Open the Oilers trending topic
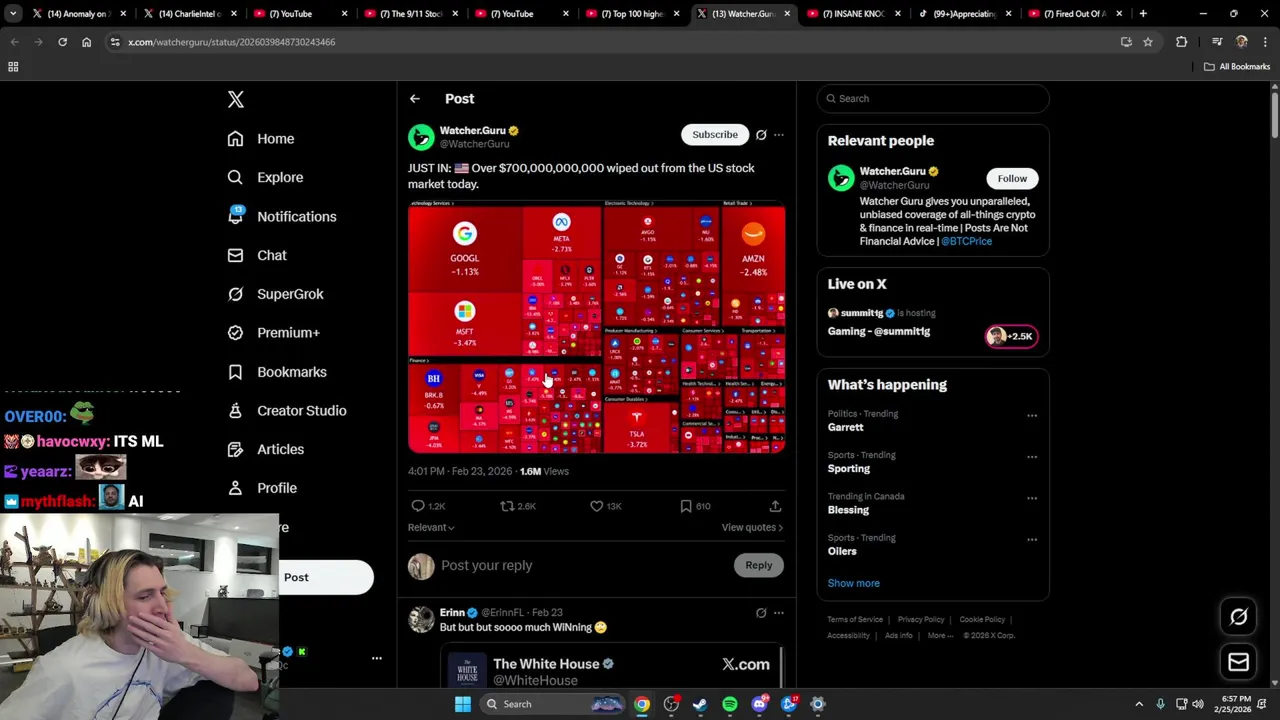This screenshot has width=1280, height=720. [x=842, y=551]
